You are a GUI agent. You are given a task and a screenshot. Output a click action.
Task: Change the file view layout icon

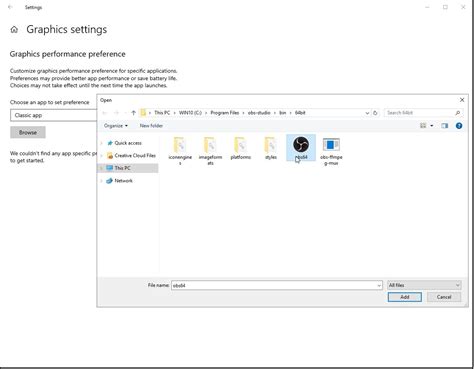(423, 126)
